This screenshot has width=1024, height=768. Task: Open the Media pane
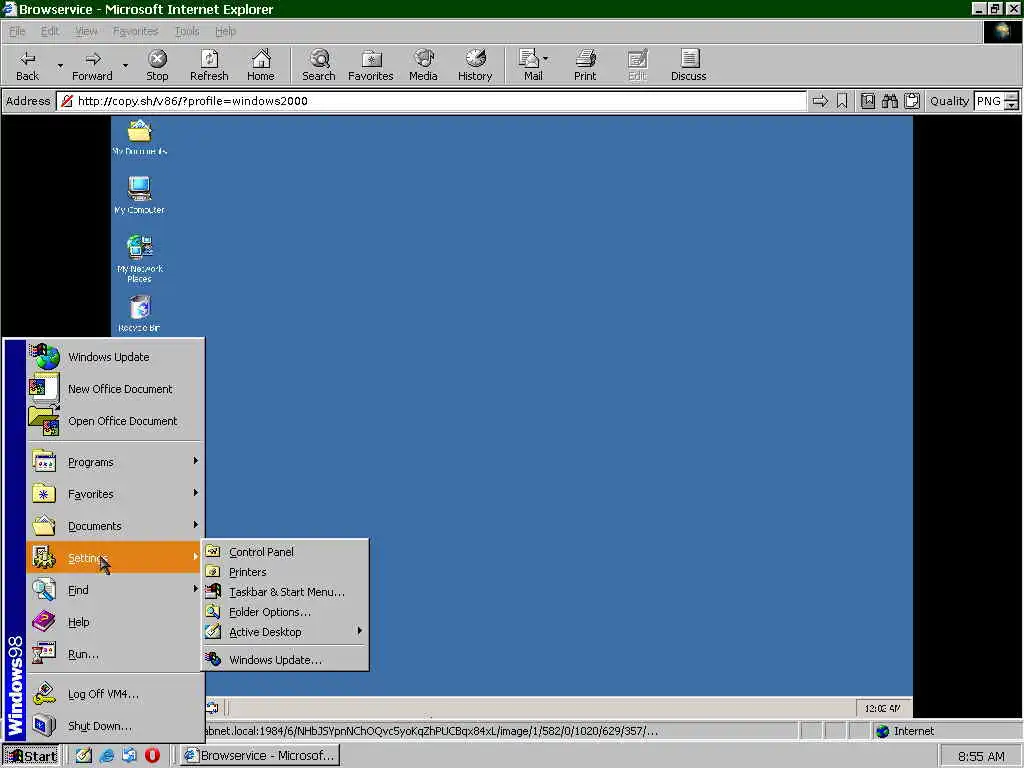pyautogui.click(x=423, y=65)
